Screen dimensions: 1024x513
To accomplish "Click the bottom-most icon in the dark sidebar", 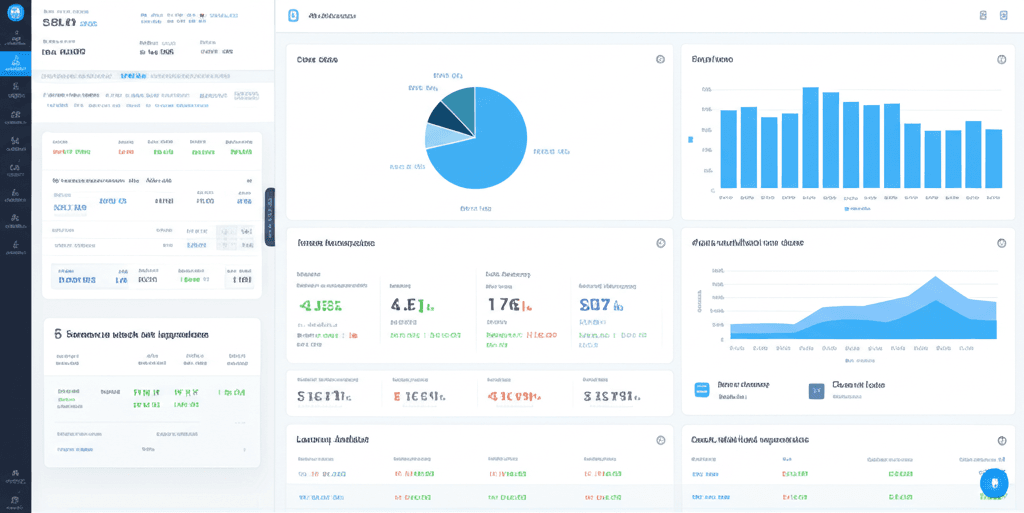I will pos(15,497).
